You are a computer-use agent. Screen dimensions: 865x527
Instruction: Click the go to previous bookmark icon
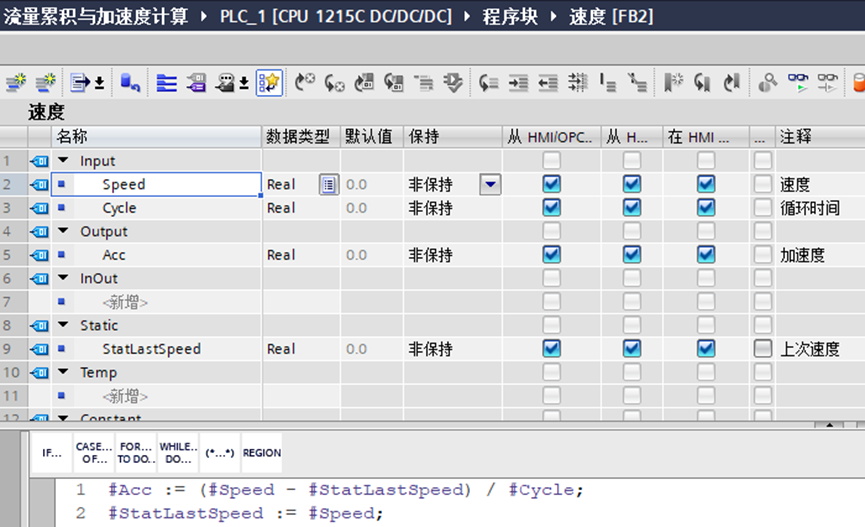[x=702, y=83]
